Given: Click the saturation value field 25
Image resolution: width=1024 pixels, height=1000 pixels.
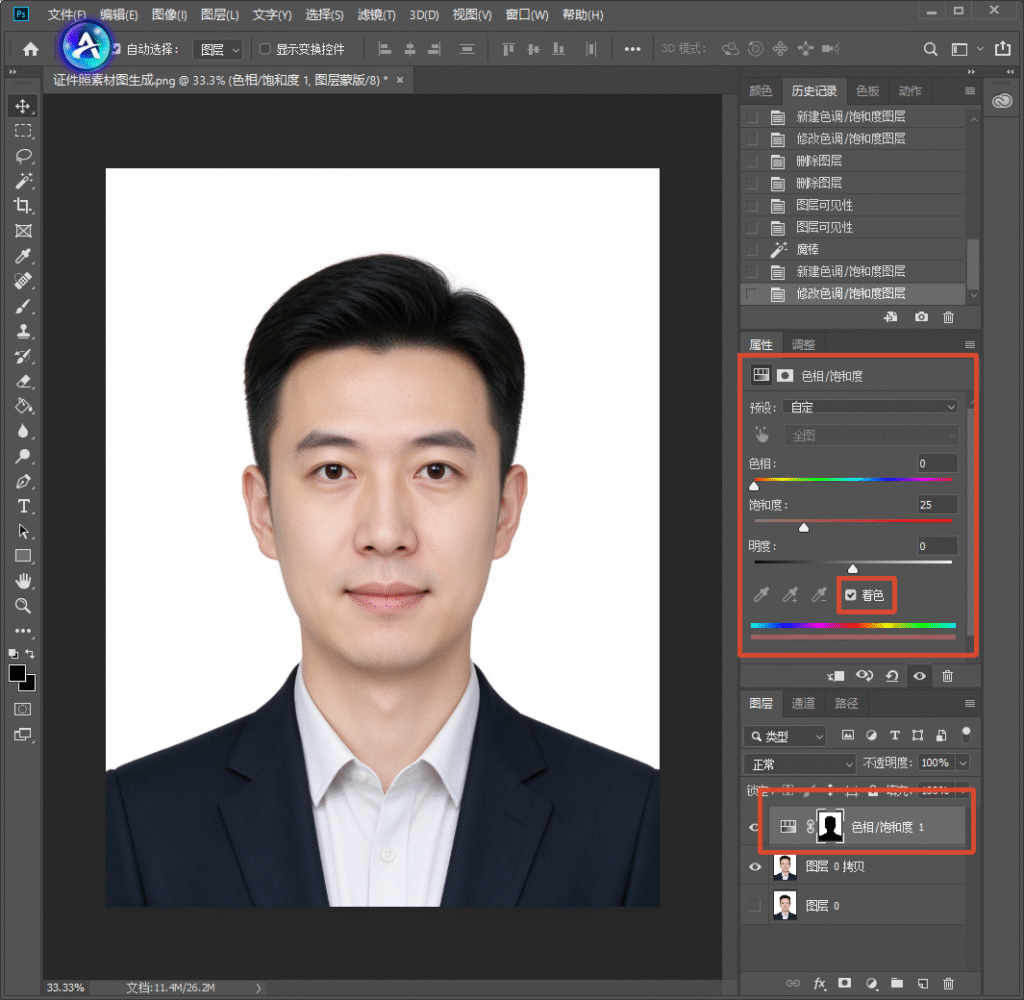Looking at the screenshot, I should [x=937, y=504].
